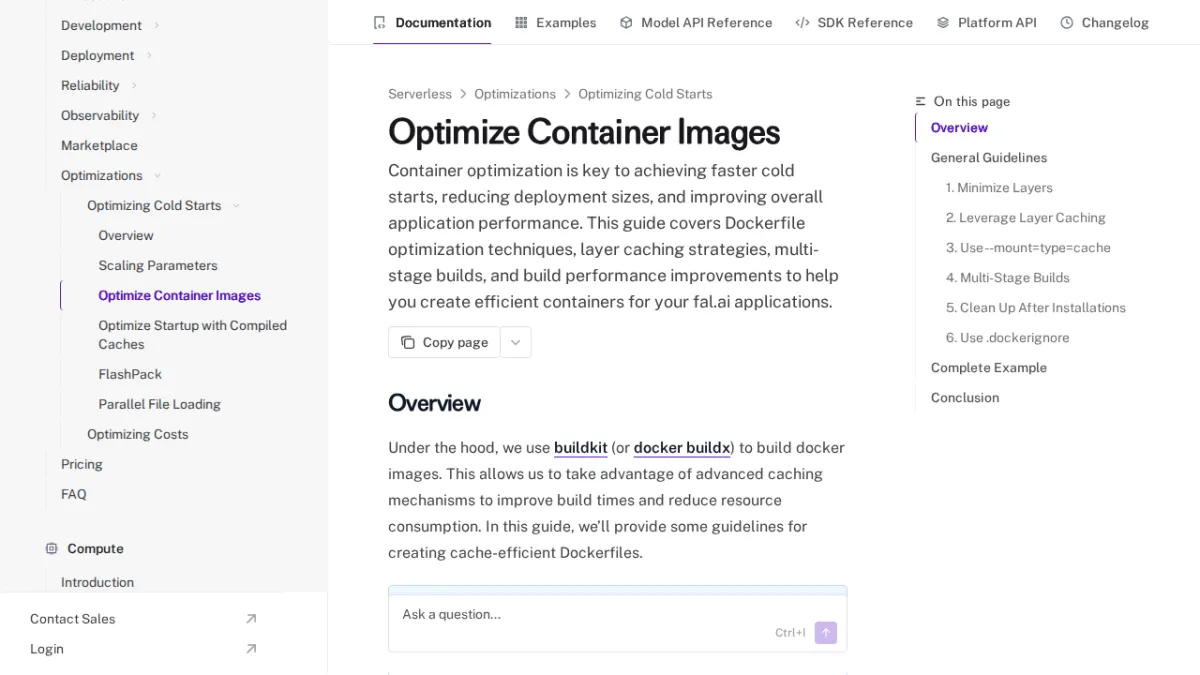This screenshot has height=675, width=1200.
Task: Open Compute Introduction in sidebar
Action: pos(97,582)
